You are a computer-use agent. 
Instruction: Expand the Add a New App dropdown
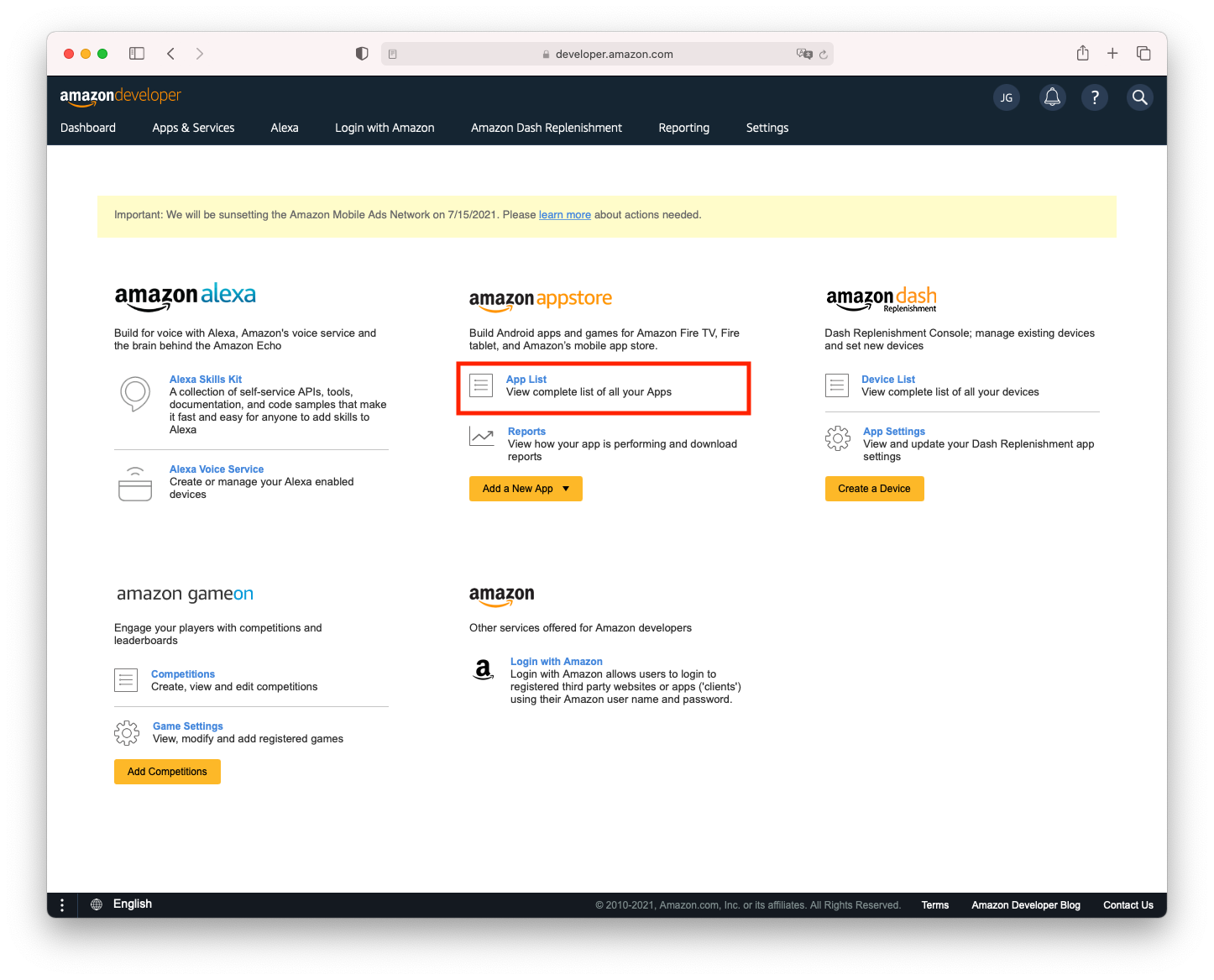click(x=526, y=489)
